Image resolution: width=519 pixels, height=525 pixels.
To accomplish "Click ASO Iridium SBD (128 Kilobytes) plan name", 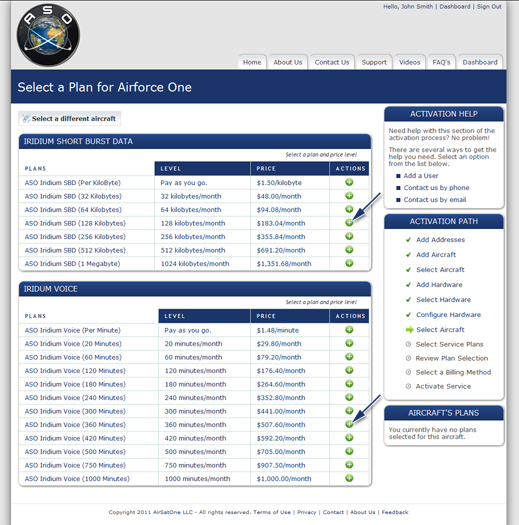I will pyautogui.click(x=75, y=223).
